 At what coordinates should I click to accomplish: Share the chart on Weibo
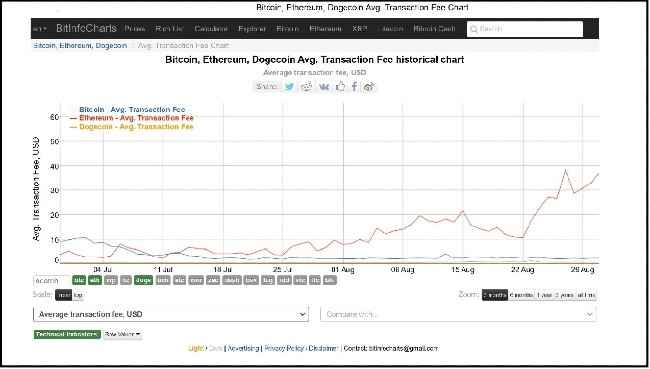(x=369, y=87)
